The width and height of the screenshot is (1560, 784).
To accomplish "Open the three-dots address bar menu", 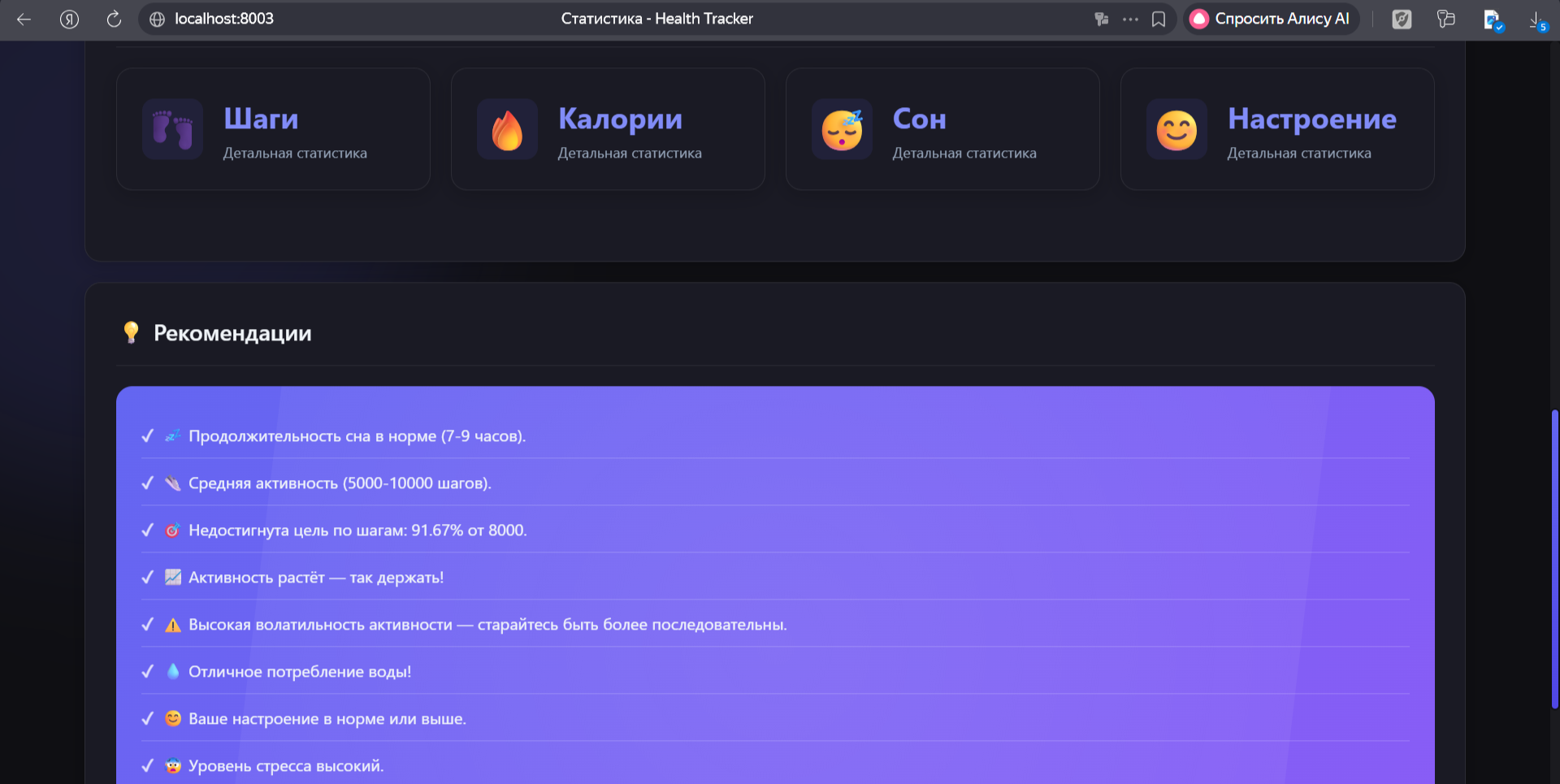I will coord(1130,19).
